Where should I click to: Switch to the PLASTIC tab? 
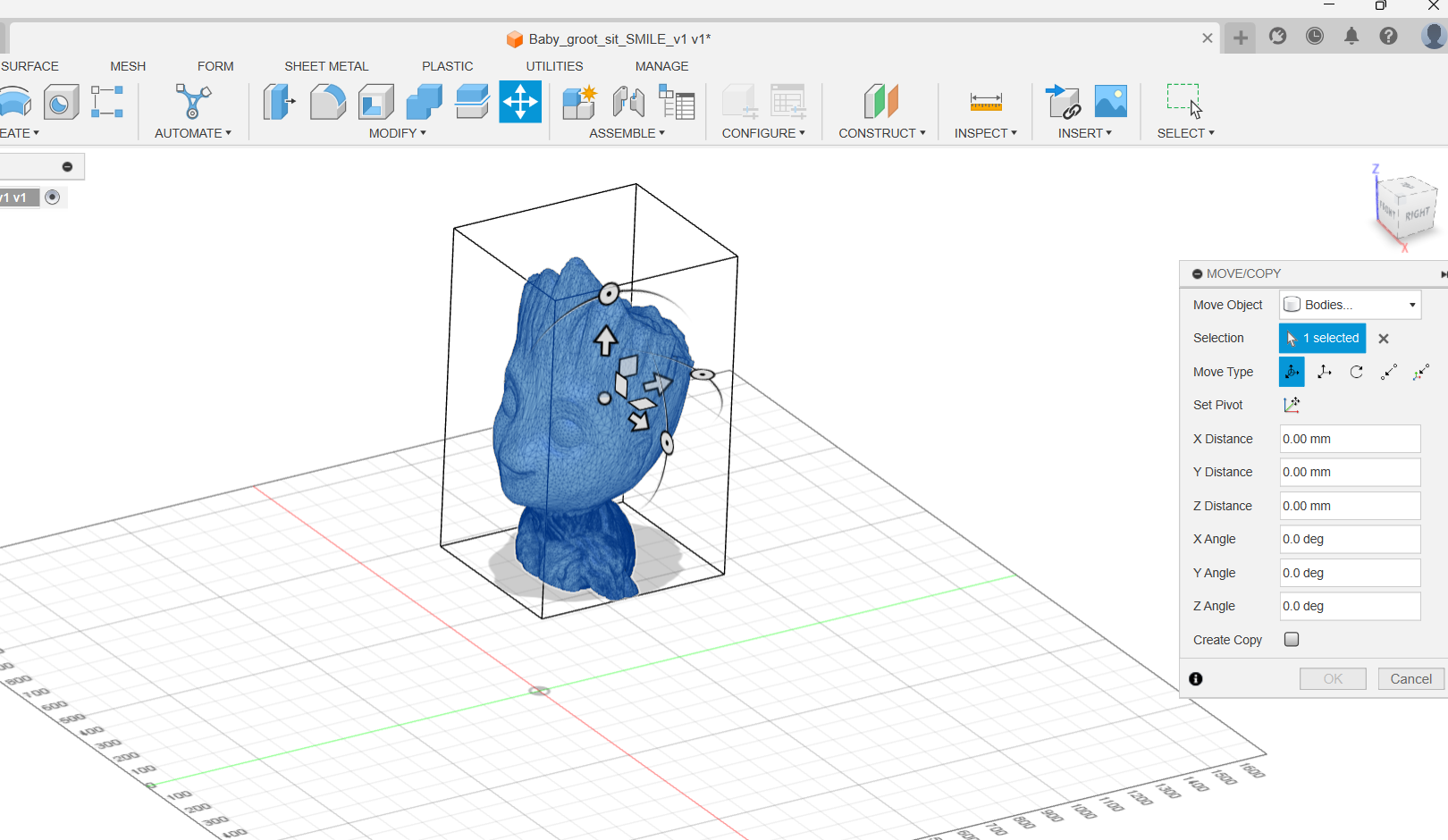coord(448,66)
